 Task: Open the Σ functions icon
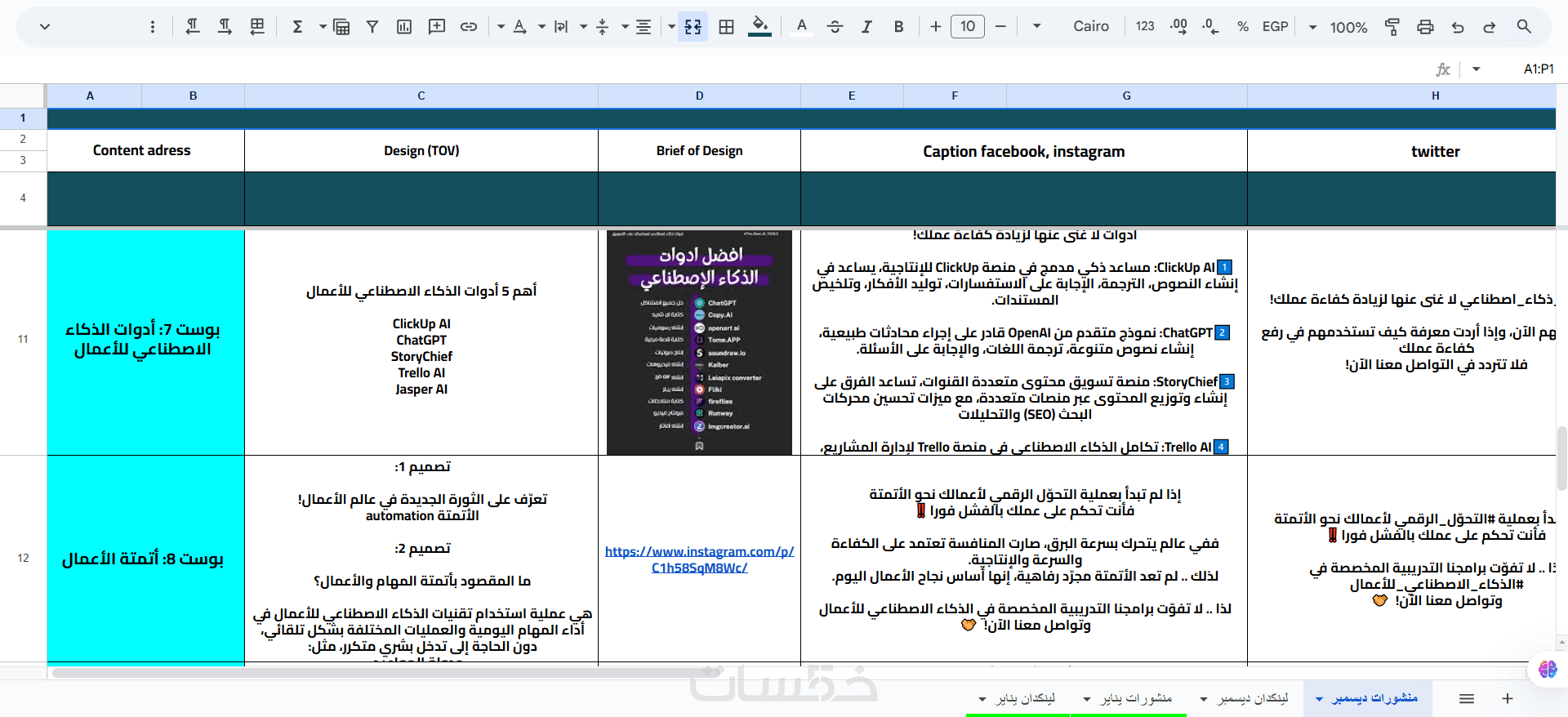(x=298, y=27)
